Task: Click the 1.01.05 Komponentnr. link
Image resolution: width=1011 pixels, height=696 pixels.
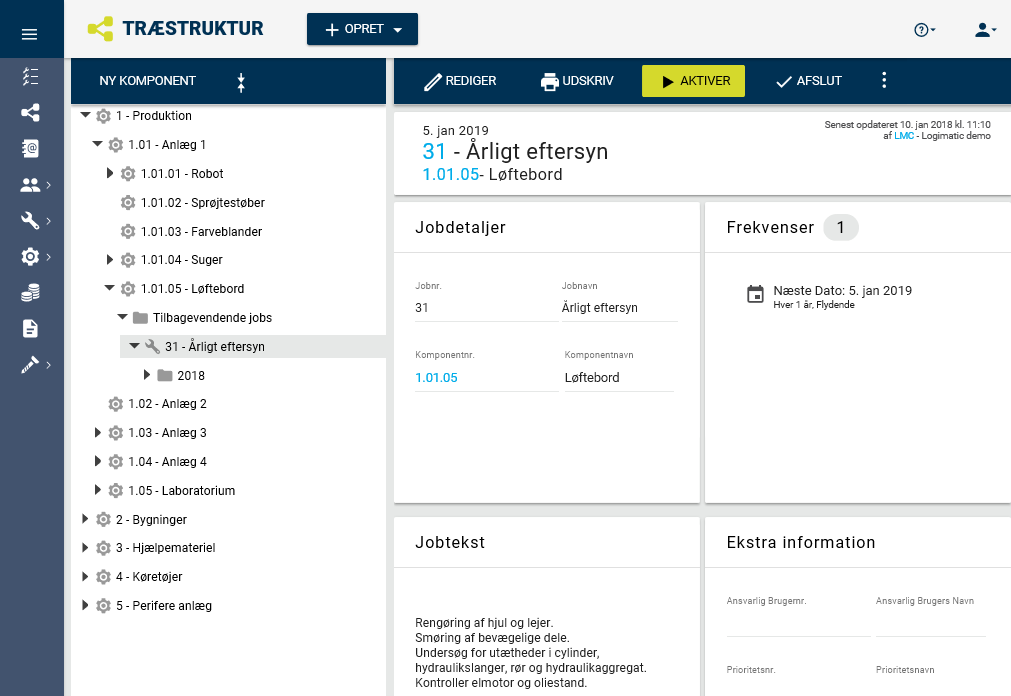Action: 437,377
